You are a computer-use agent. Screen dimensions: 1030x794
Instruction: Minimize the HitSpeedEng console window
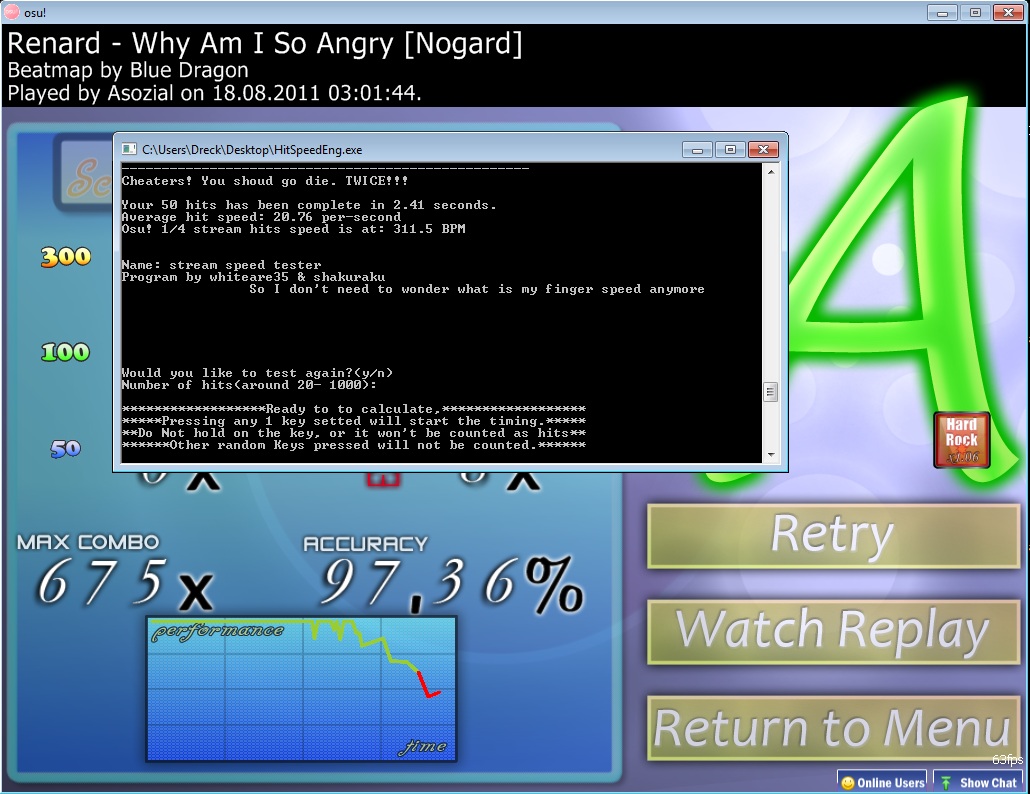click(x=697, y=150)
